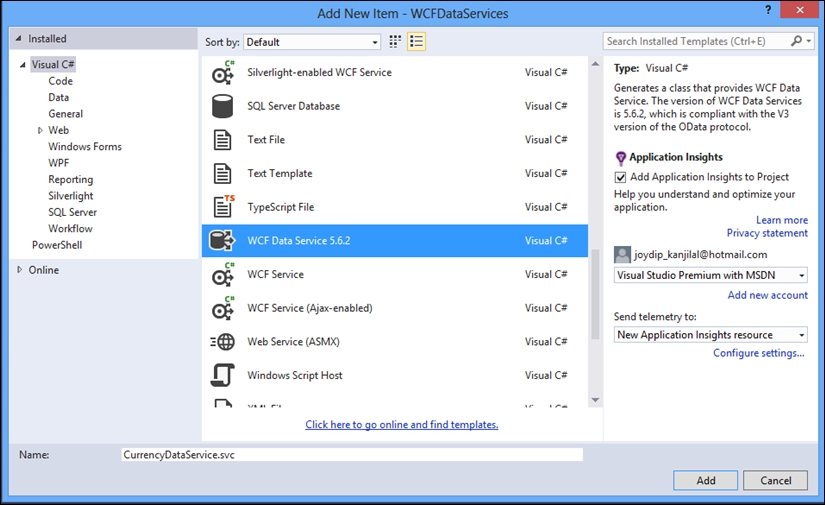The image size is (825, 505).
Task: Select the Workflow category
Action: 71,228
